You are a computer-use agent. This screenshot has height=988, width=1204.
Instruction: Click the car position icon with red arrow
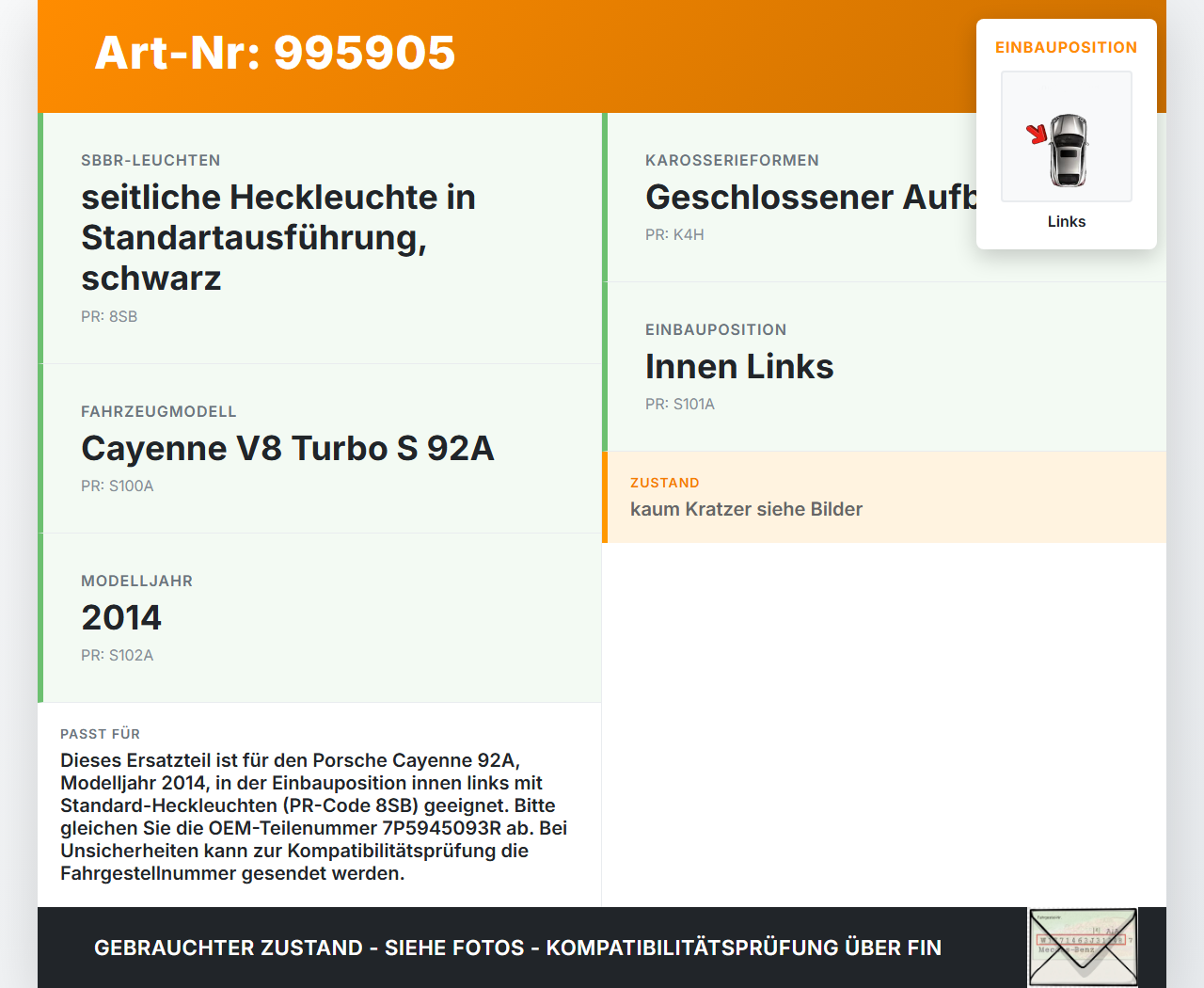click(1067, 136)
